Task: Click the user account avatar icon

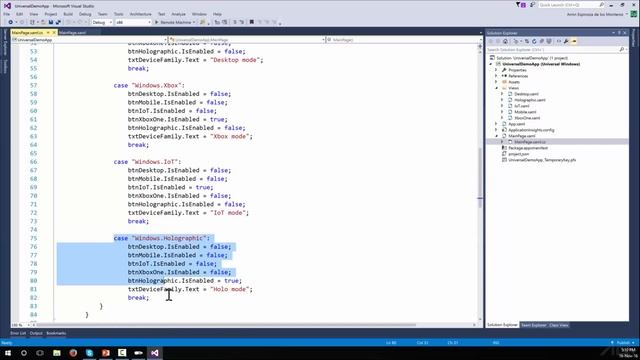Action: (633, 14)
